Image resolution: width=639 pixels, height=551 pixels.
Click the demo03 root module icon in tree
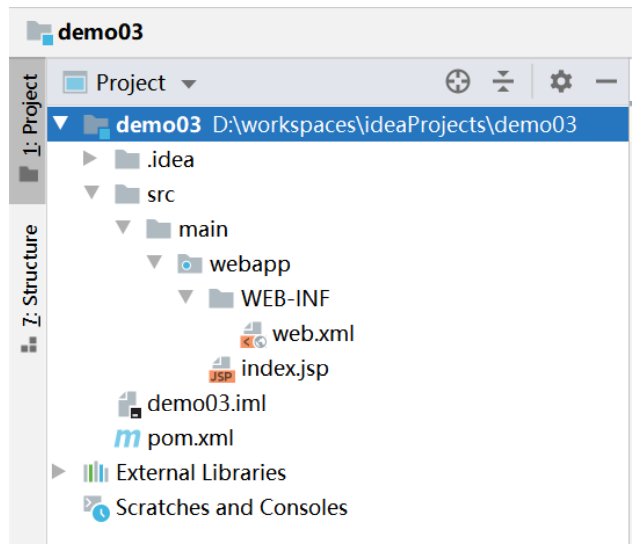click(97, 126)
